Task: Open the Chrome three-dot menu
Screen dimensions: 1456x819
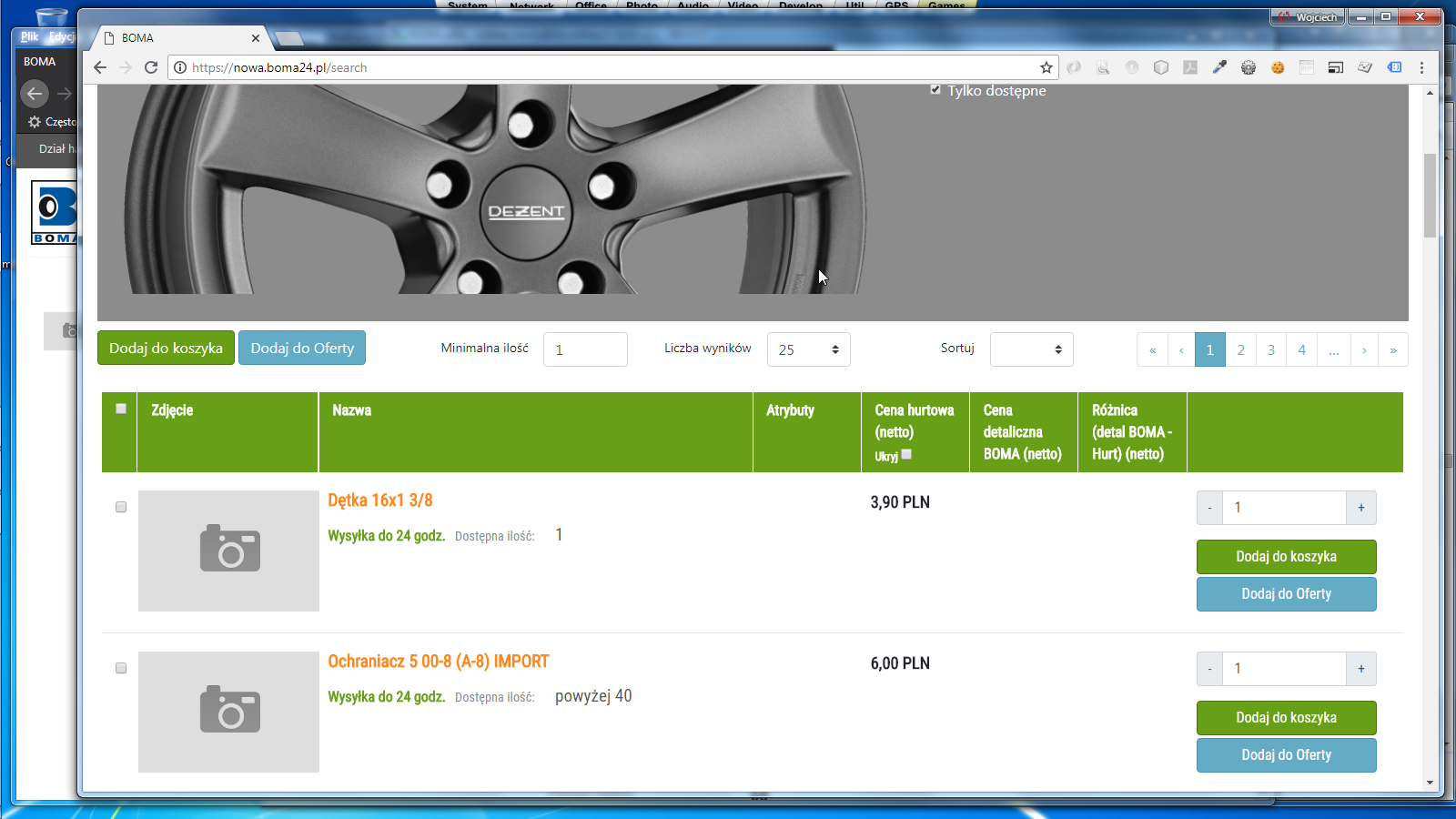Action: [1421, 67]
